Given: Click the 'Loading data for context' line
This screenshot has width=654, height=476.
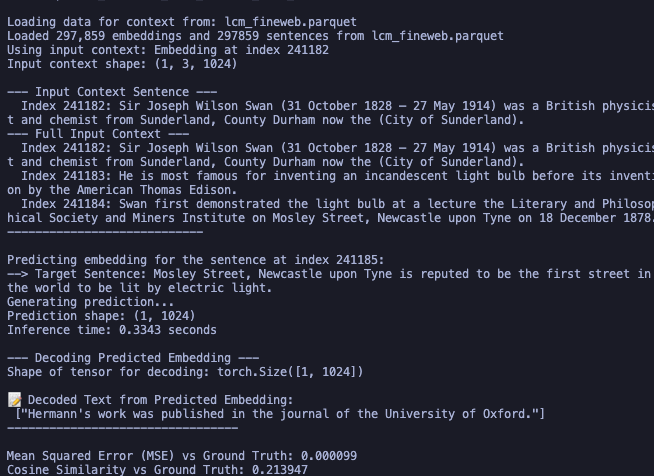Looking at the screenshot, I should pyautogui.click(x=181, y=22).
